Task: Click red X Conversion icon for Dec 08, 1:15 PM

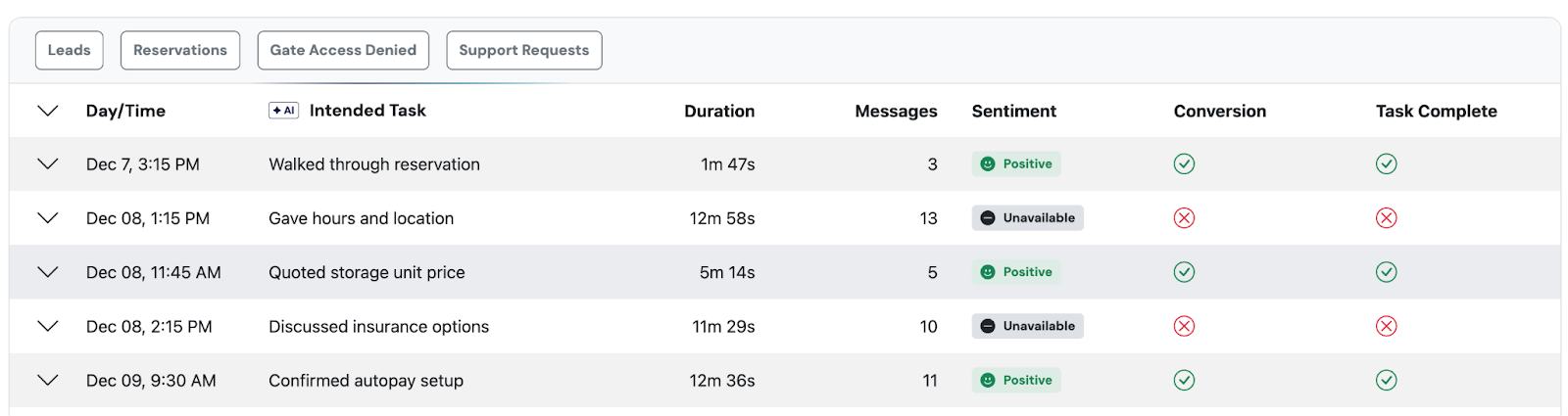Action: (x=1184, y=218)
